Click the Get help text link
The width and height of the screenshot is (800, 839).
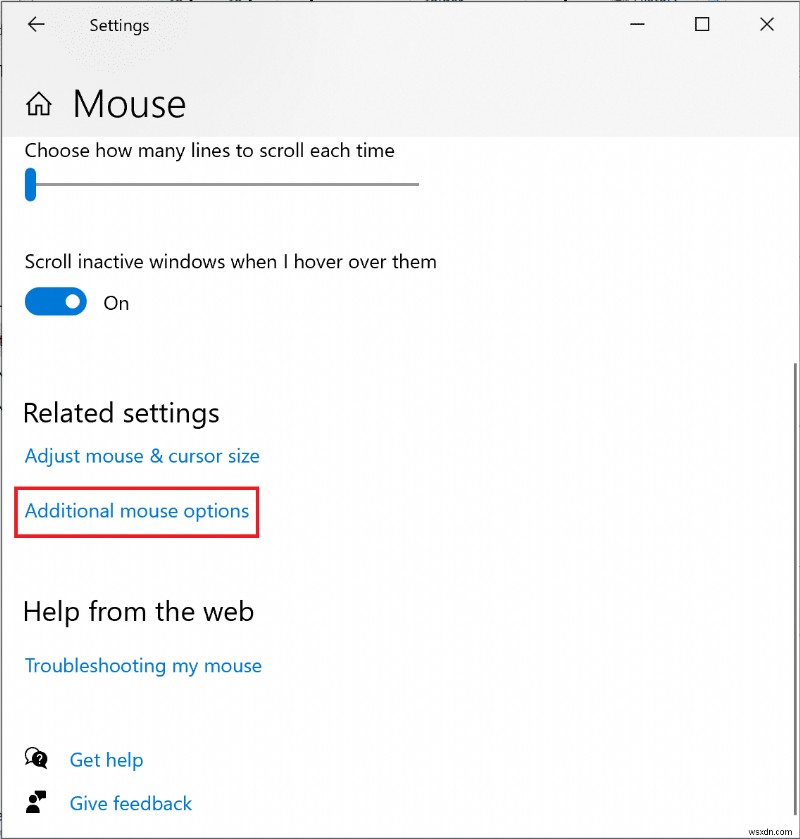pyautogui.click(x=106, y=760)
